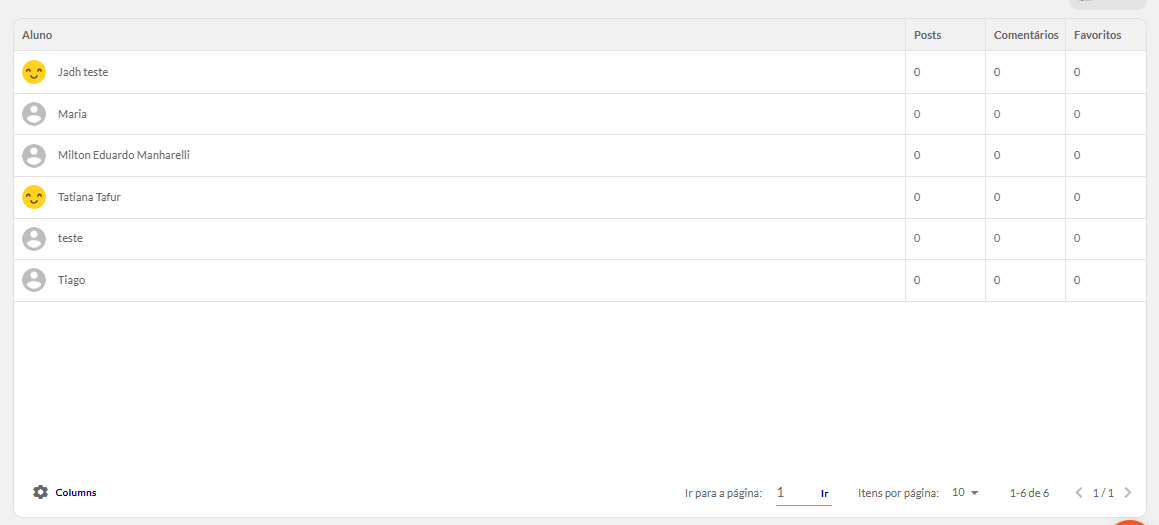Click the avatar icon next to teste
The height and width of the screenshot is (525, 1159).
(x=34, y=238)
